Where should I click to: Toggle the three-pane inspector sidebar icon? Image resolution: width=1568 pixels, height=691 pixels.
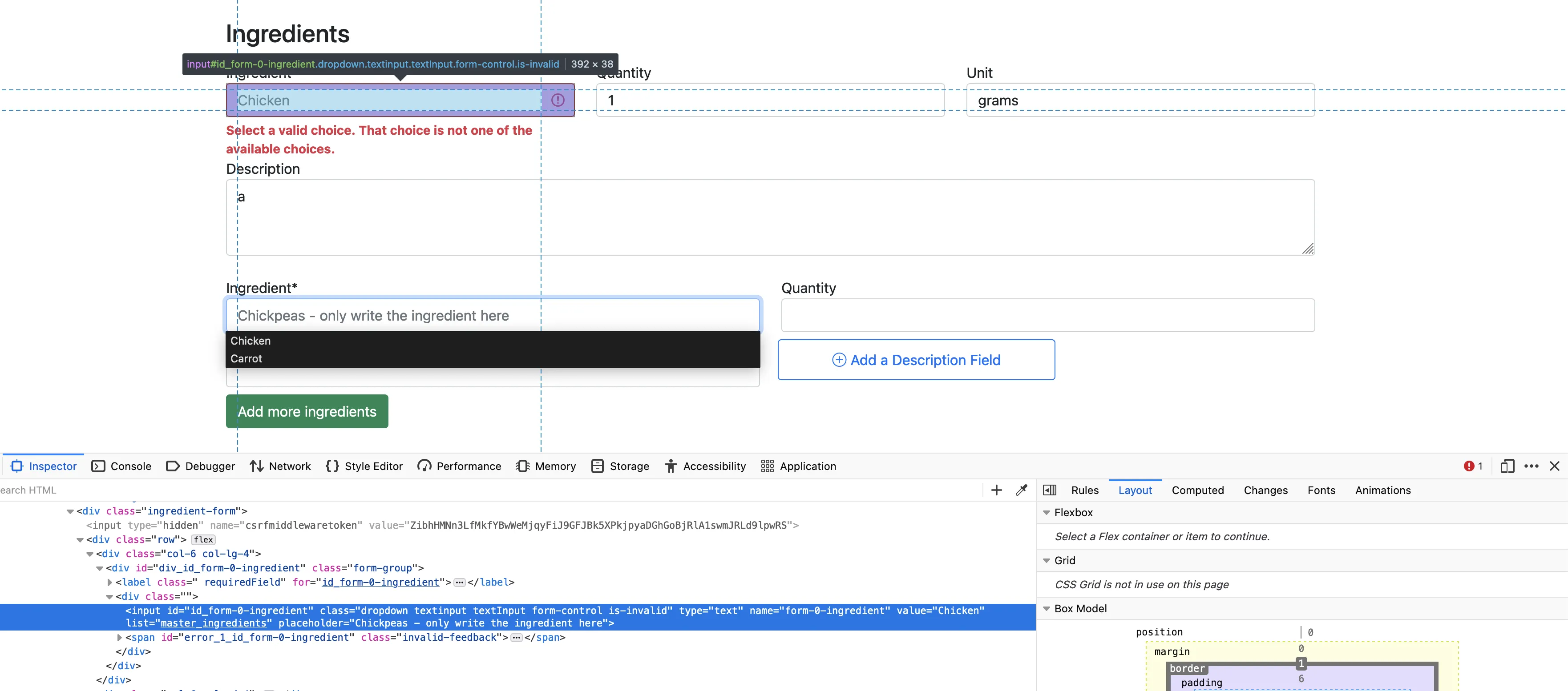(x=1049, y=490)
